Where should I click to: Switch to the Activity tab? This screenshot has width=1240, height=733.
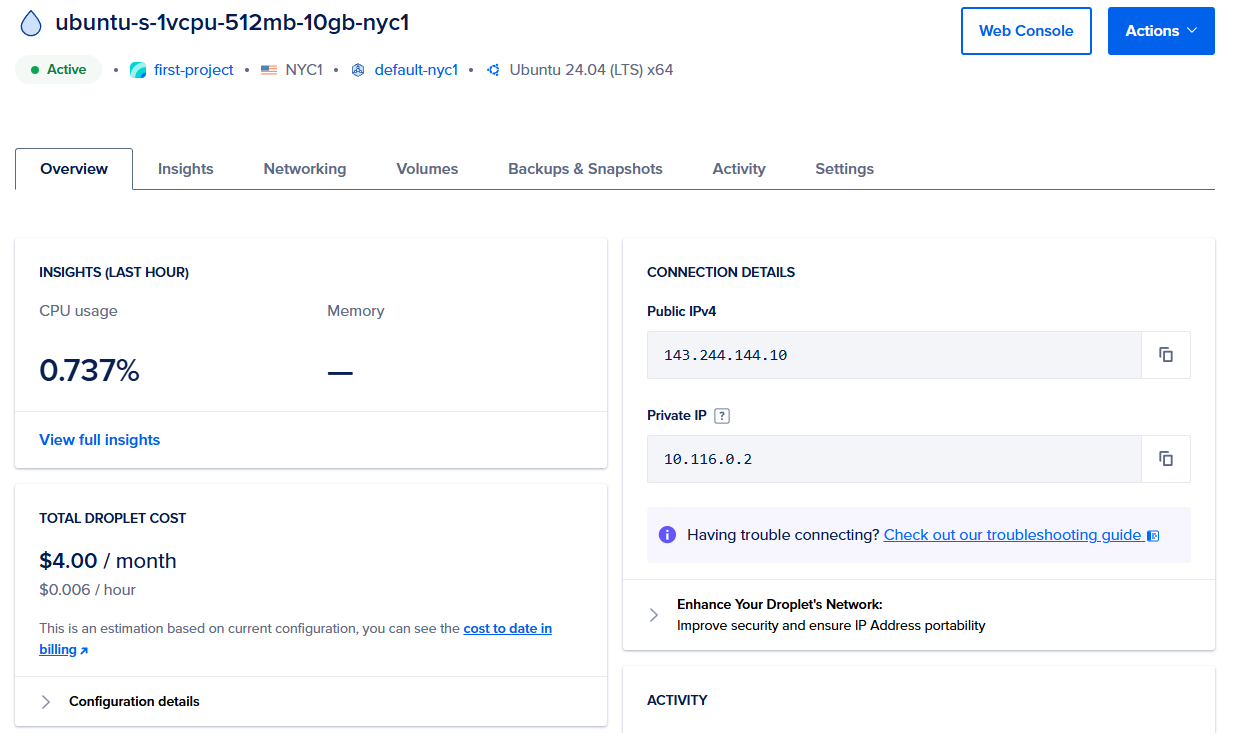(x=739, y=169)
